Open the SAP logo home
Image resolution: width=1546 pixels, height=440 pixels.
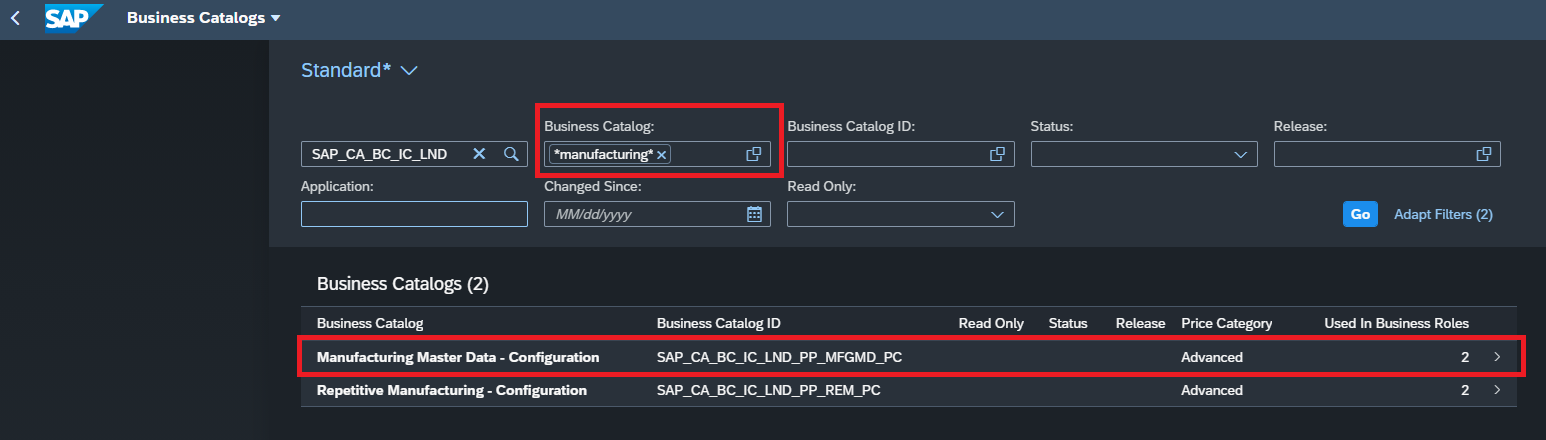[74, 18]
